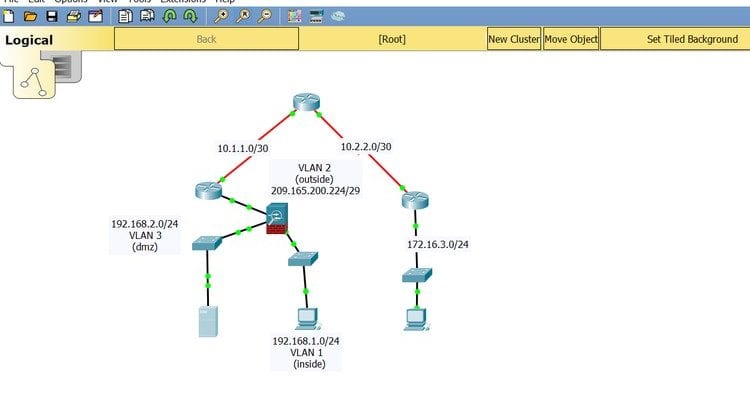Select the 192.168.1.0/24 VLAN 1 inside label
Screen dimensions: 750x405
(x=306, y=353)
